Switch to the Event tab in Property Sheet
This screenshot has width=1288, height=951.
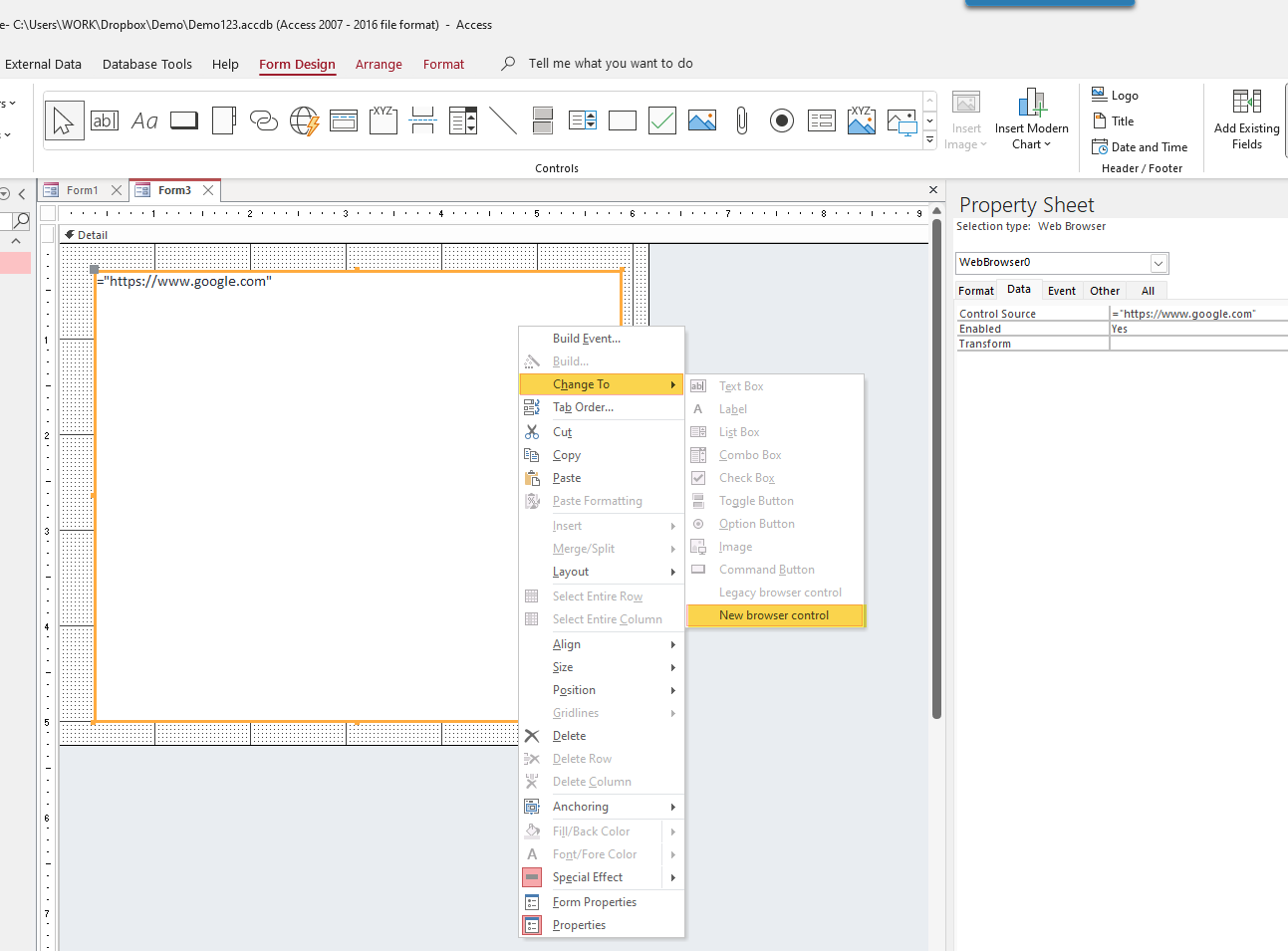[1061, 291]
